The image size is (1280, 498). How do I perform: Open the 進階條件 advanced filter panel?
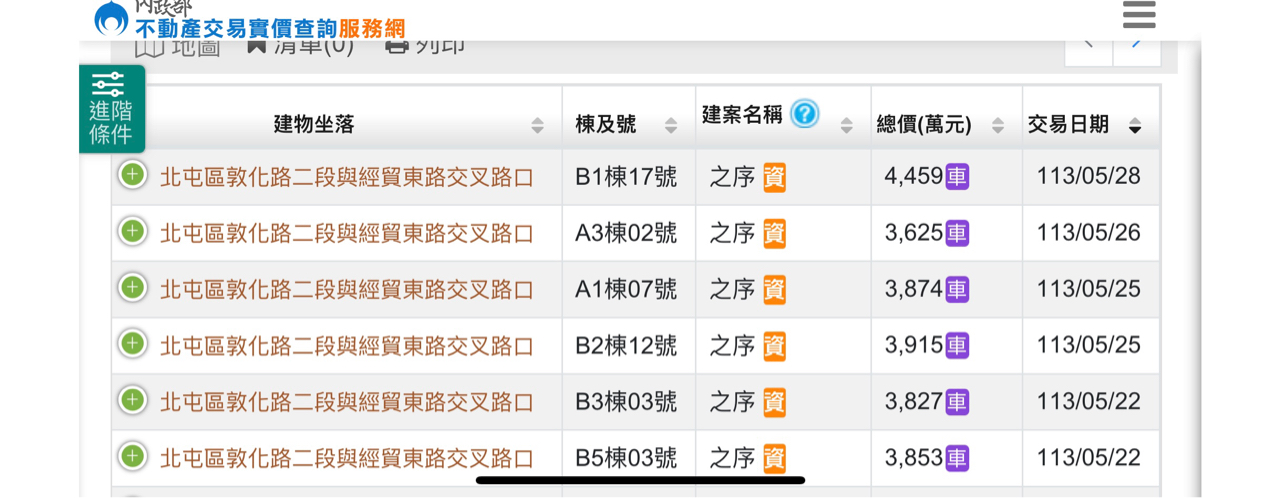coord(111,109)
